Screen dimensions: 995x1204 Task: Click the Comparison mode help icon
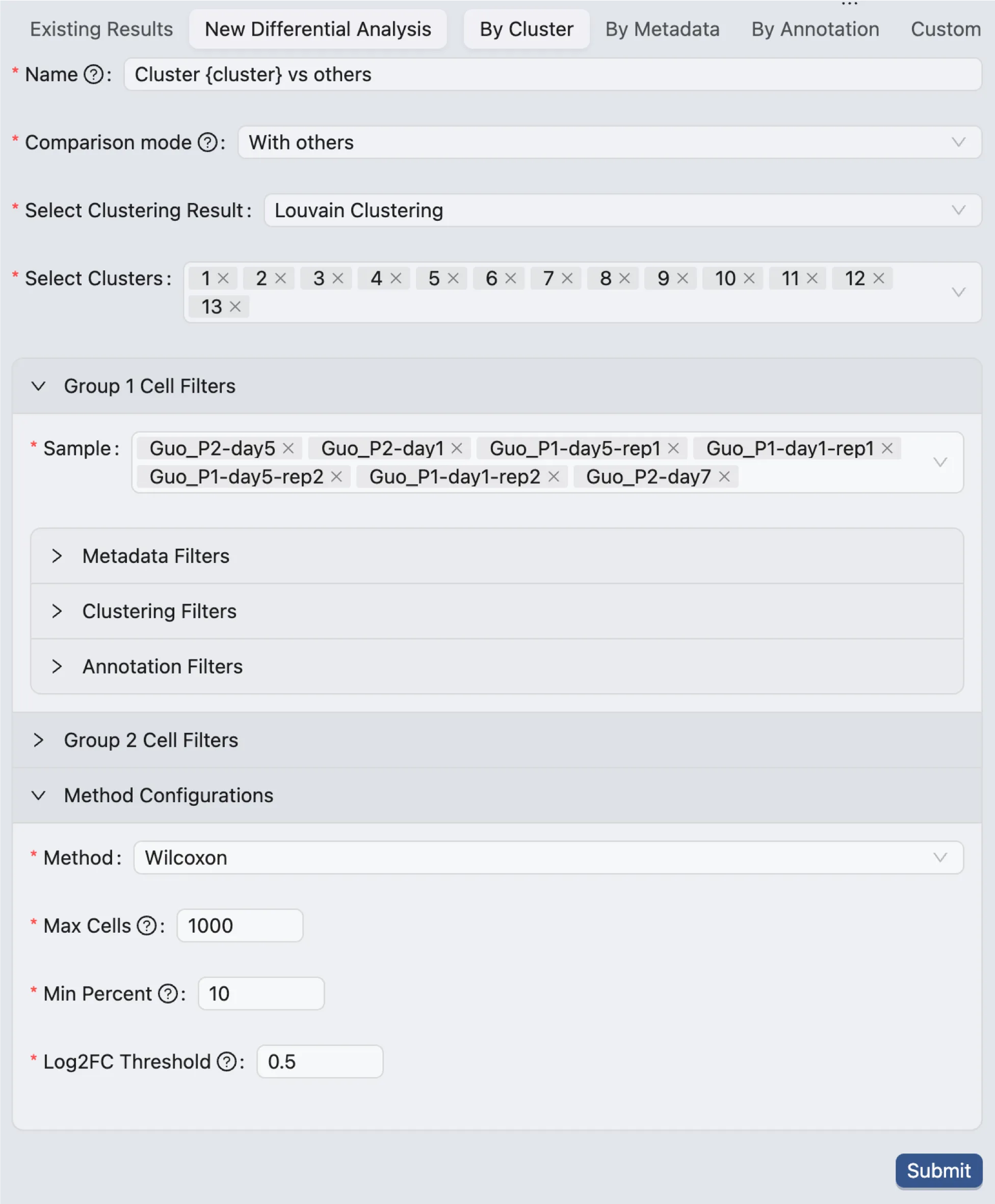click(207, 142)
